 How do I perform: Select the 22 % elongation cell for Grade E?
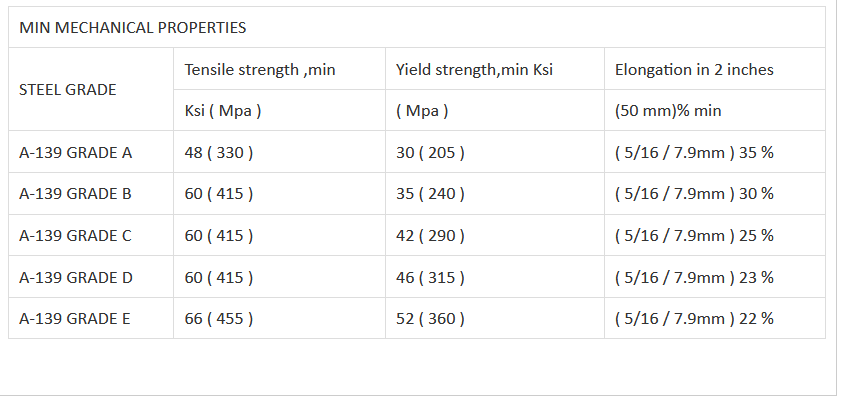(694, 319)
